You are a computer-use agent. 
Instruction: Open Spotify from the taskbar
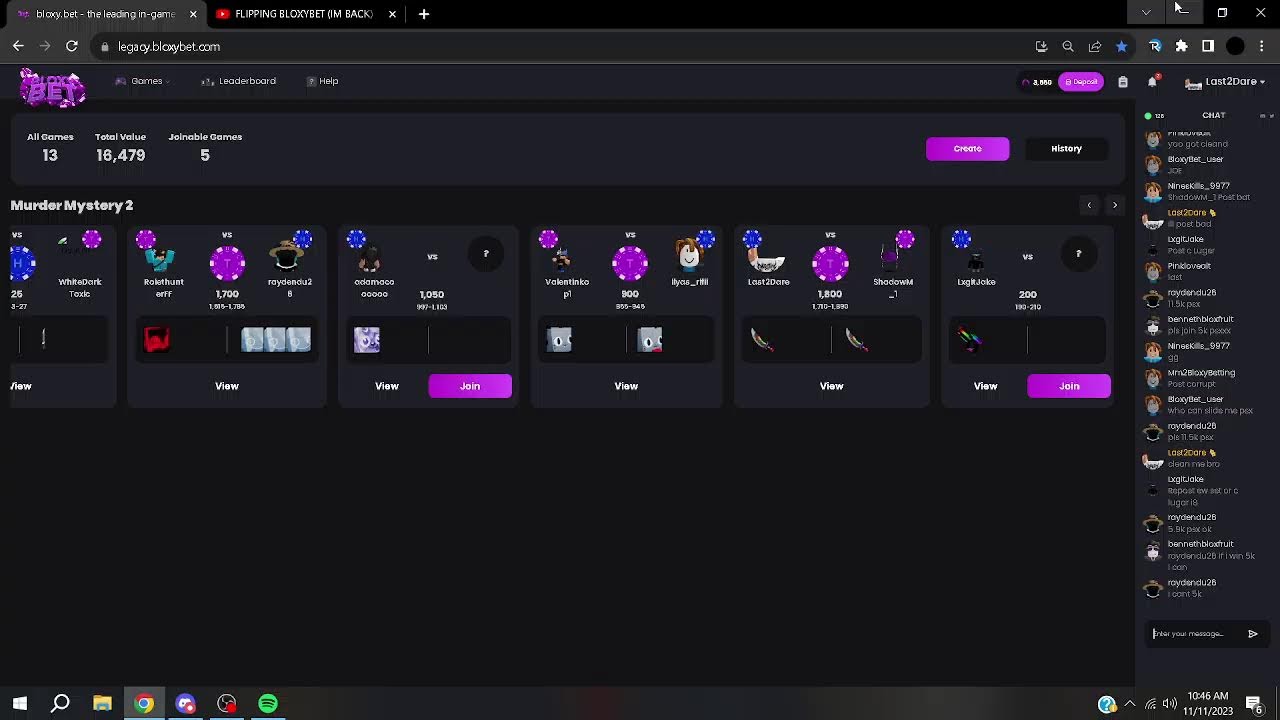(x=268, y=704)
